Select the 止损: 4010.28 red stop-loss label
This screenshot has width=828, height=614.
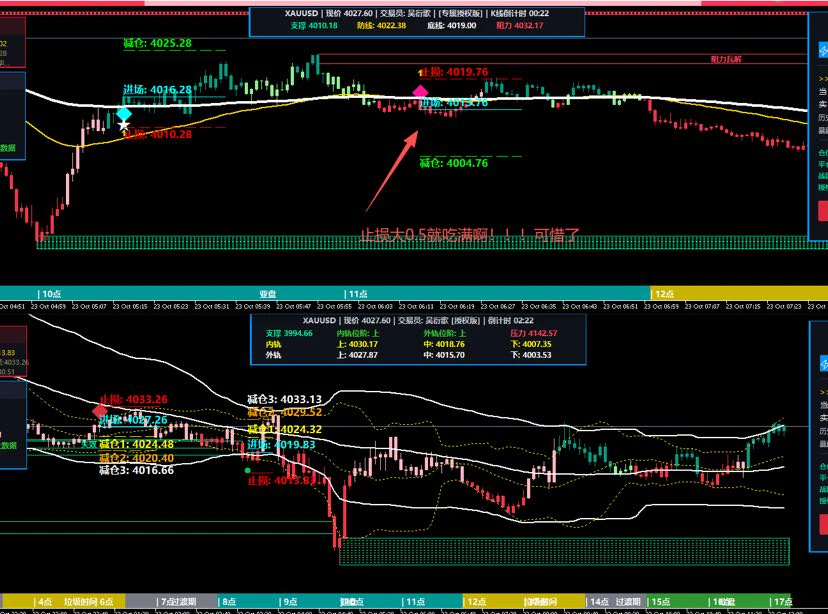pos(157,134)
